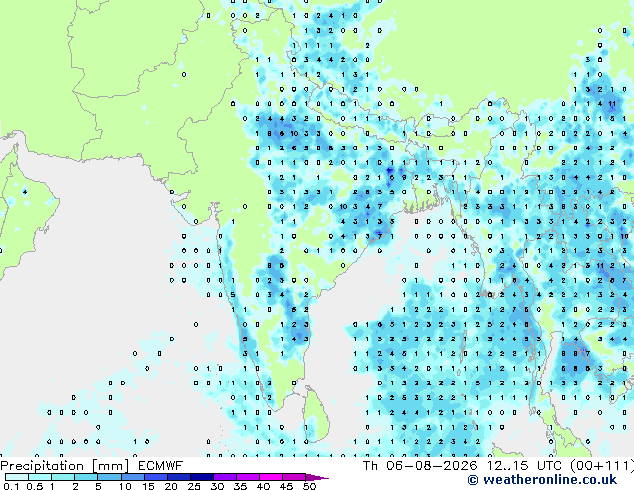Click the '(00+111)' forecast offset text
Screen dimensions: 634x490
(602, 466)
